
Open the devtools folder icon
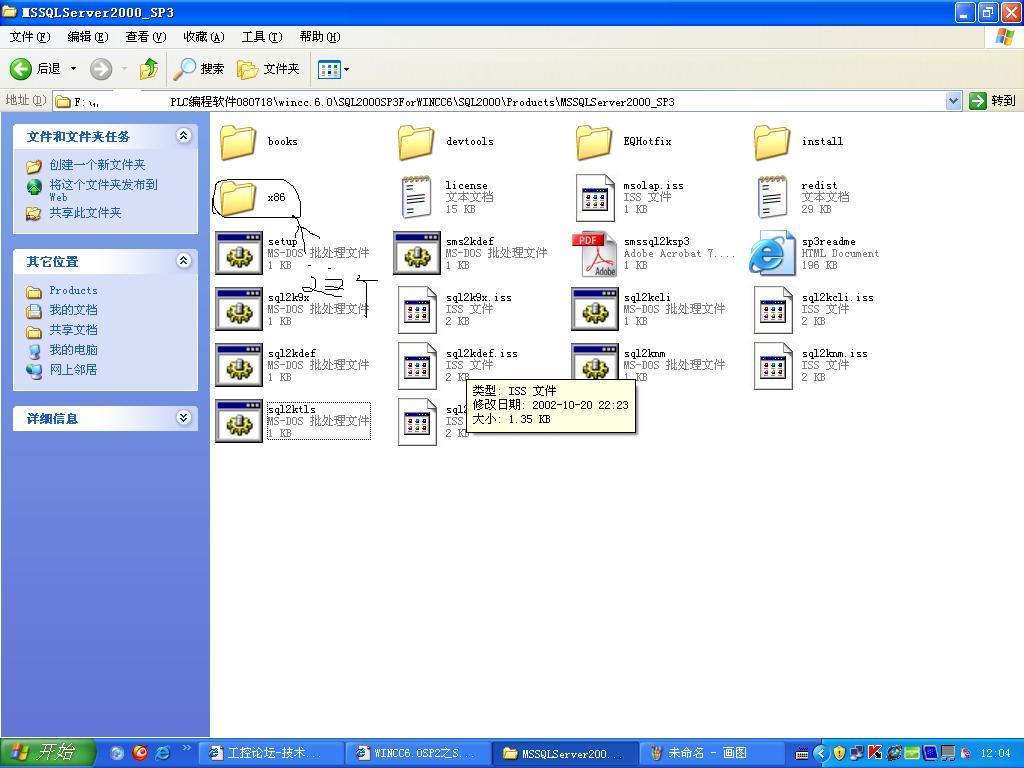[x=416, y=142]
